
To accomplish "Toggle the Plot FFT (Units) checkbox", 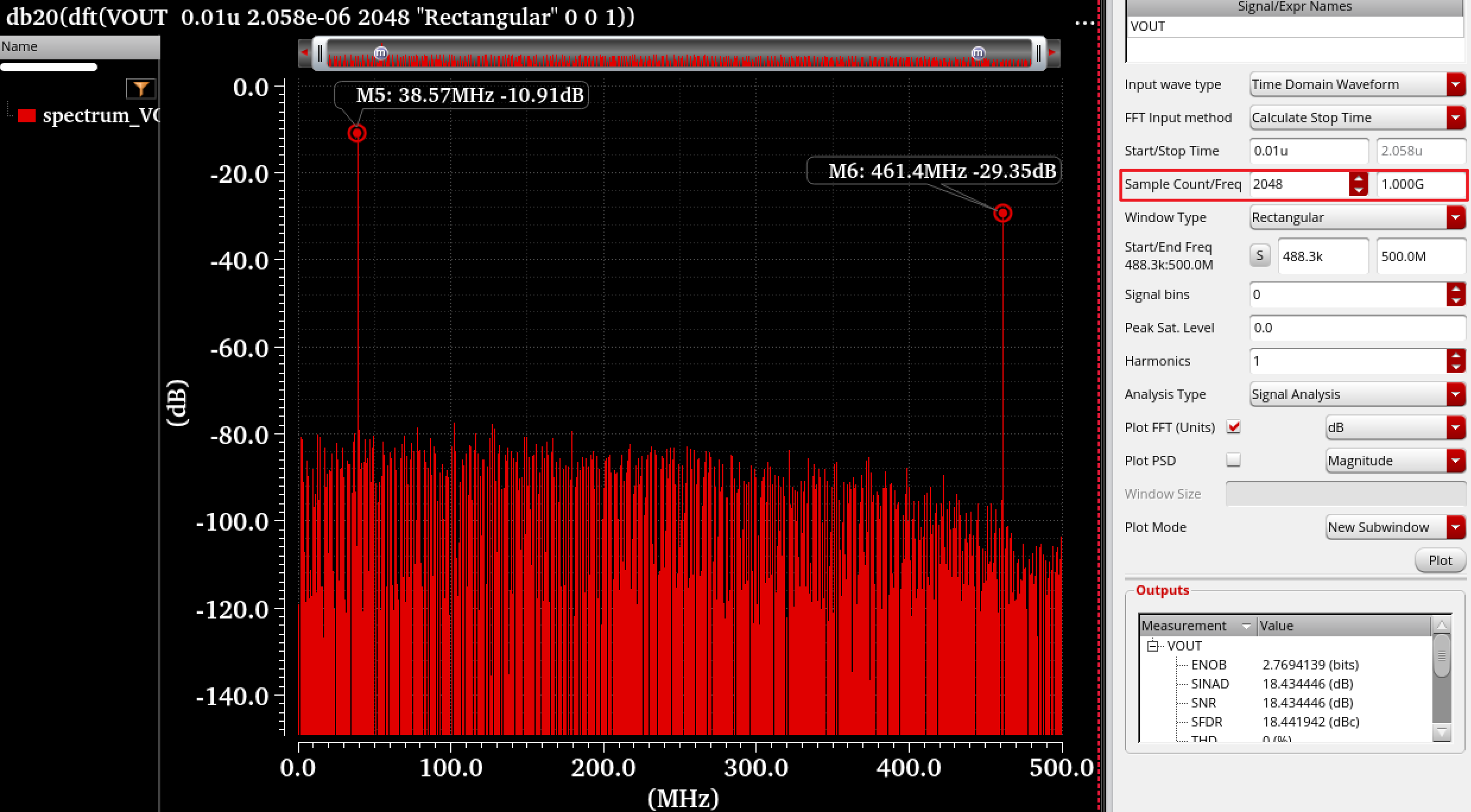I will pos(1233,427).
